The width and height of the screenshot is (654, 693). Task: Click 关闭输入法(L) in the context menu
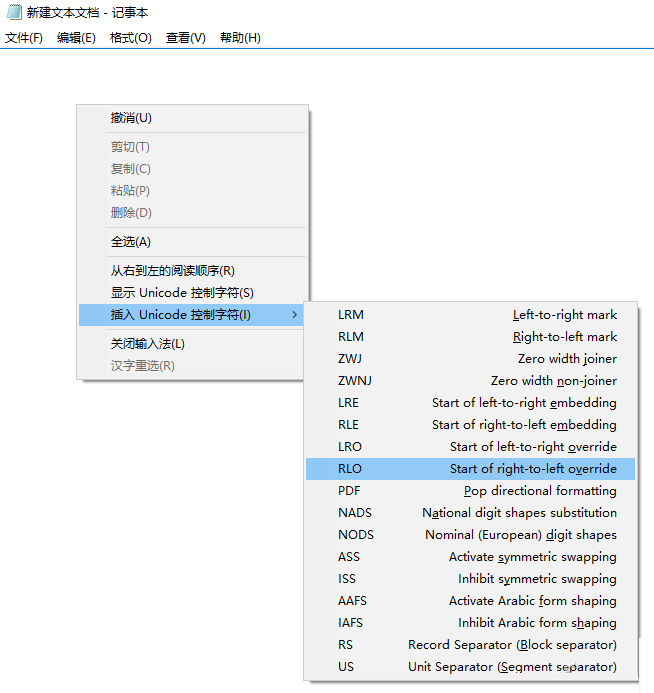pos(147,344)
